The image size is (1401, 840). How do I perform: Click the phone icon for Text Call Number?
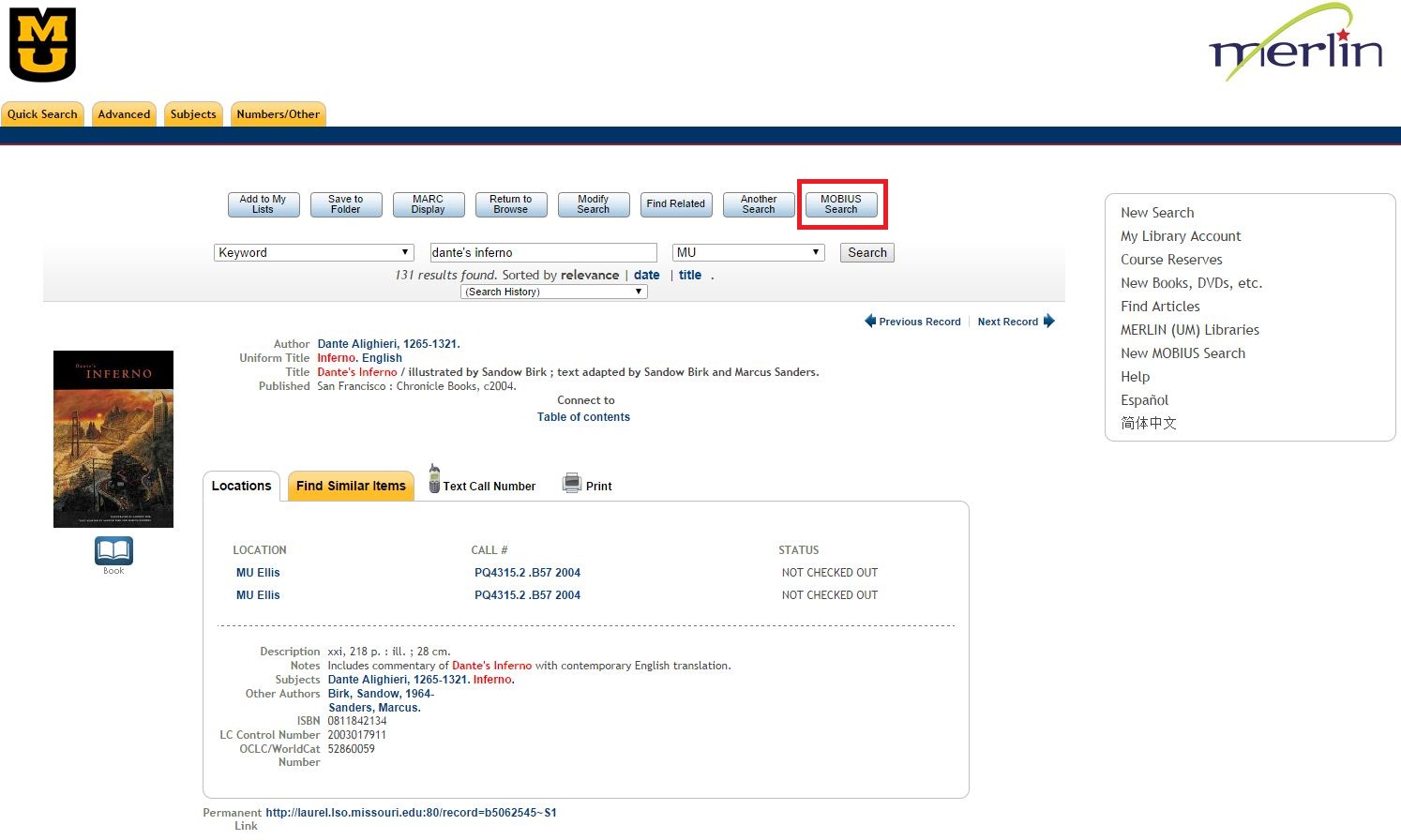pos(434,479)
